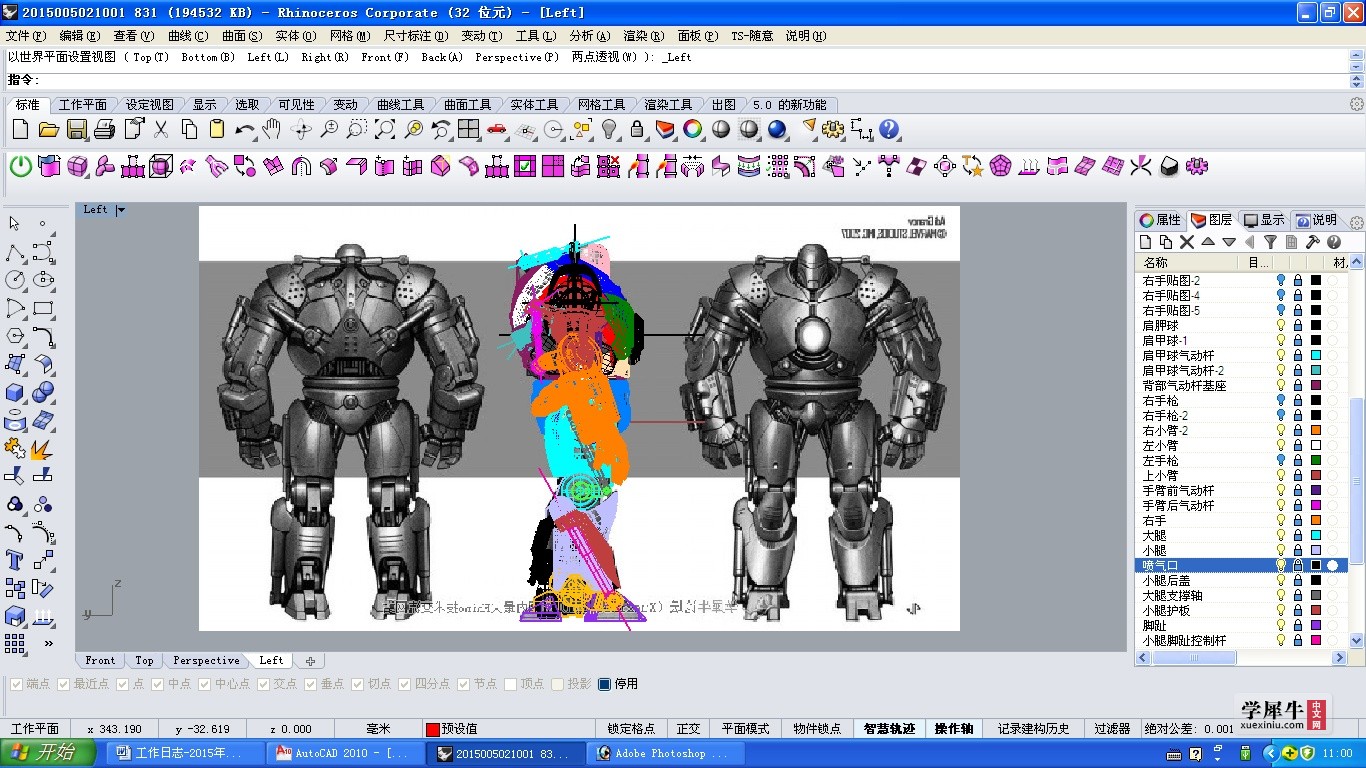This screenshot has height=768, width=1366.
Task: Toggle 平面模式 in status bar
Action: 745,728
